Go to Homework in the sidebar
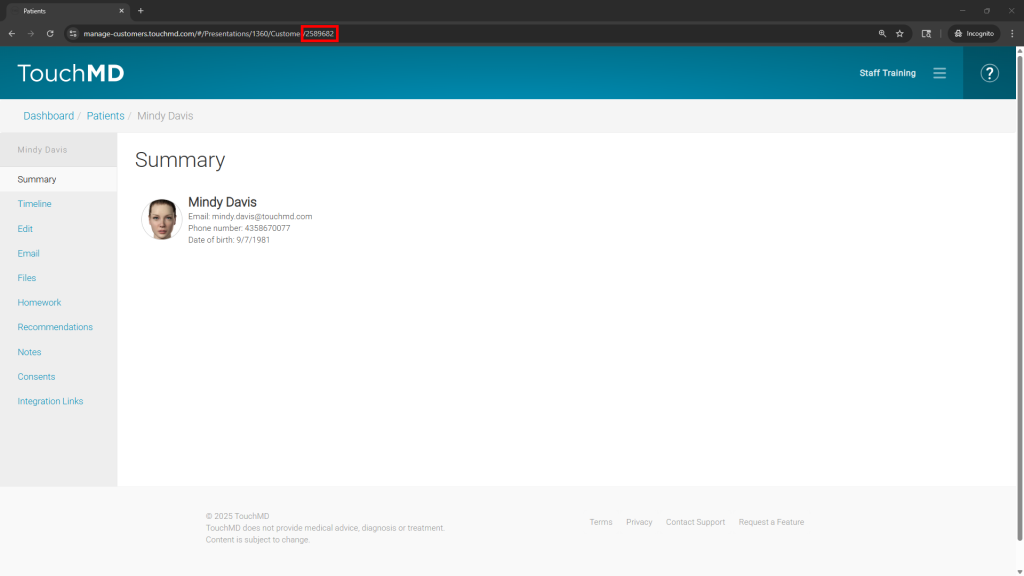1024x576 pixels. coord(39,302)
